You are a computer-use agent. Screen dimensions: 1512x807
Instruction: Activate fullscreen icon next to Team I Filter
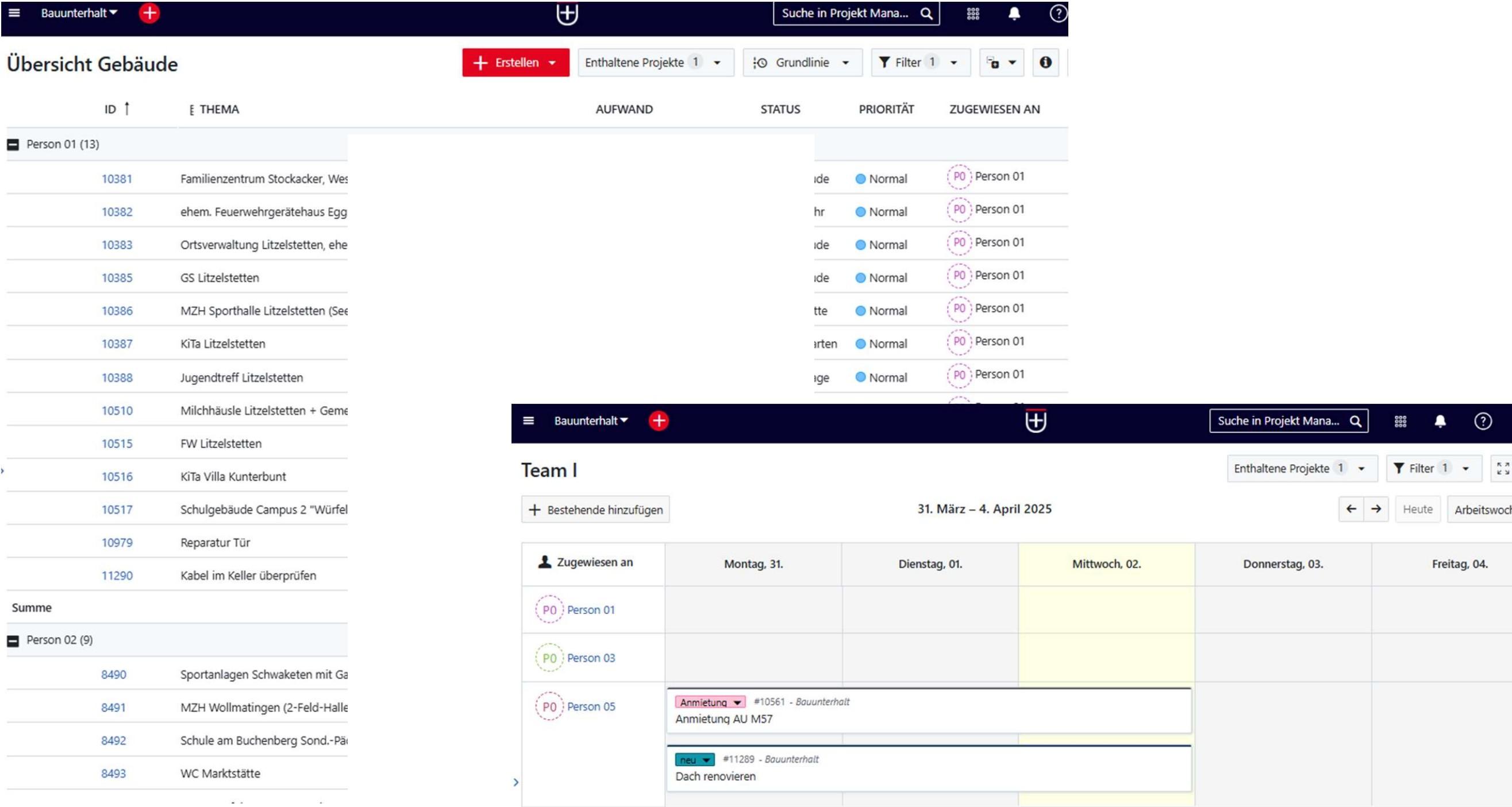coord(1503,468)
